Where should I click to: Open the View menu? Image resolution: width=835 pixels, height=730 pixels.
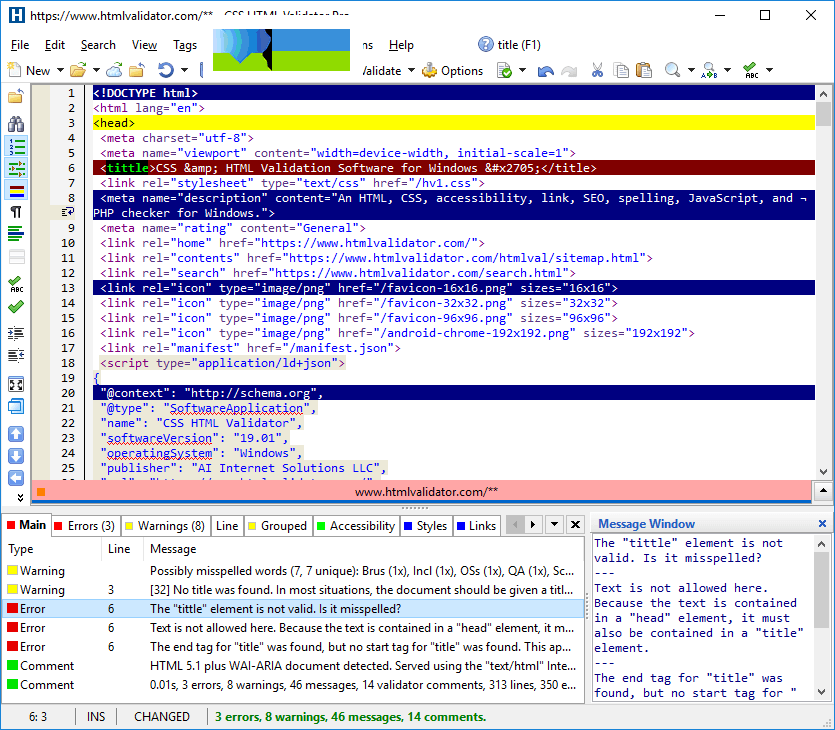pyautogui.click(x=144, y=45)
